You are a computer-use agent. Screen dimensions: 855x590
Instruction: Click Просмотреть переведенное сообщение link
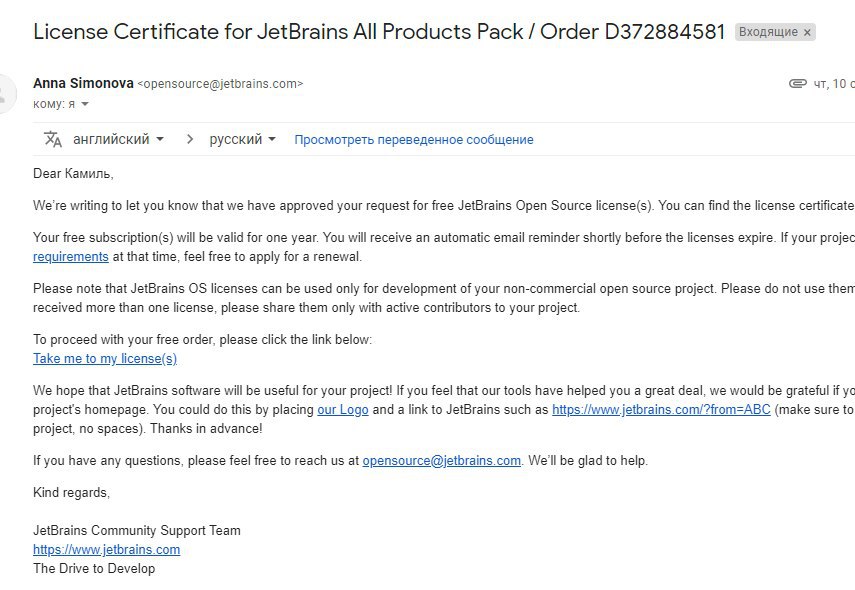click(x=414, y=140)
